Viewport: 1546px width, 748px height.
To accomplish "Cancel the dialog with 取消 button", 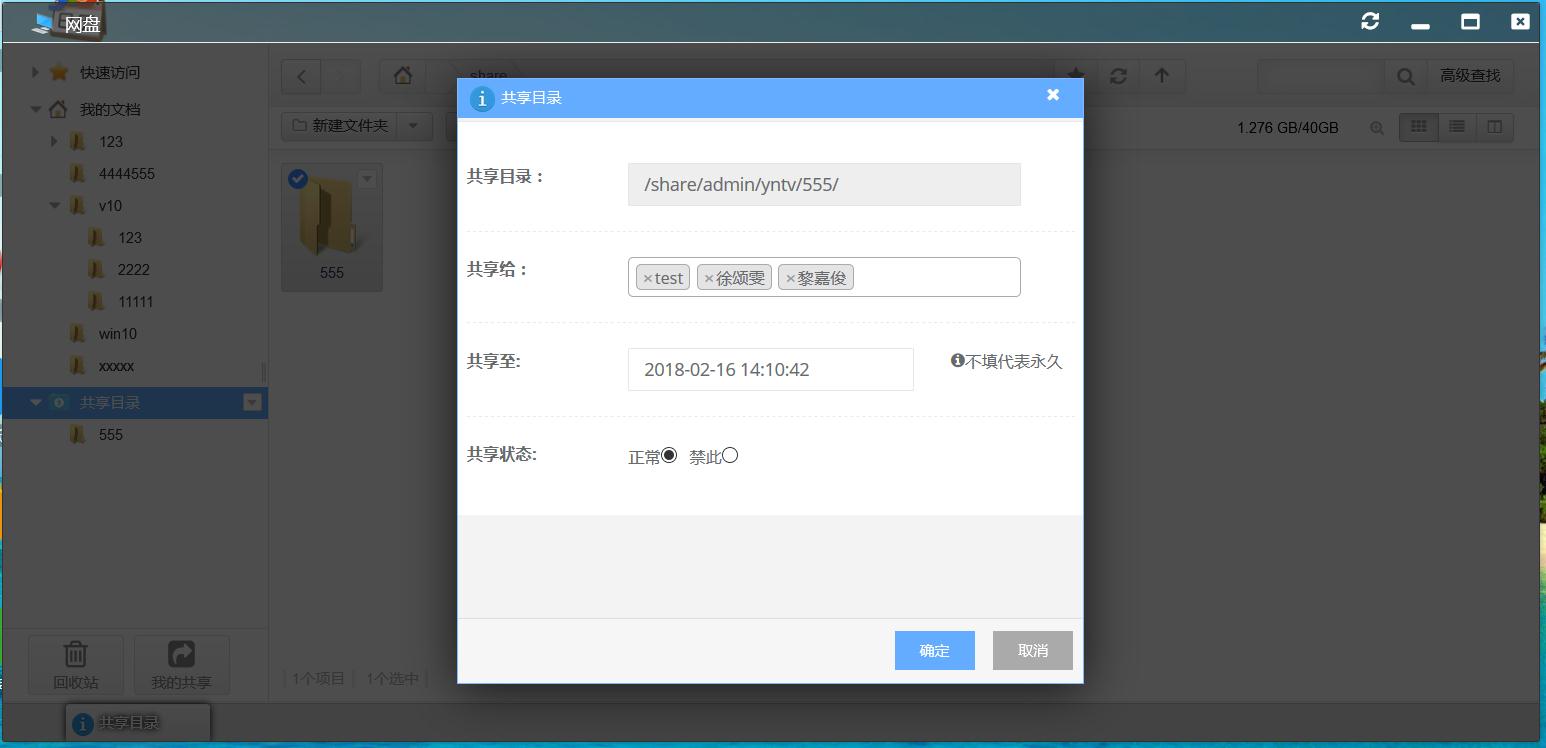I will point(1032,650).
